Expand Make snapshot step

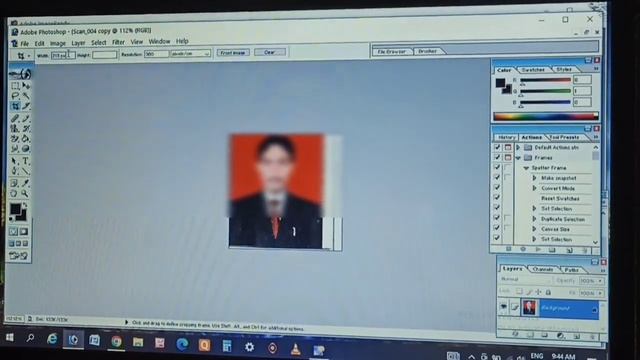pos(534,178)
